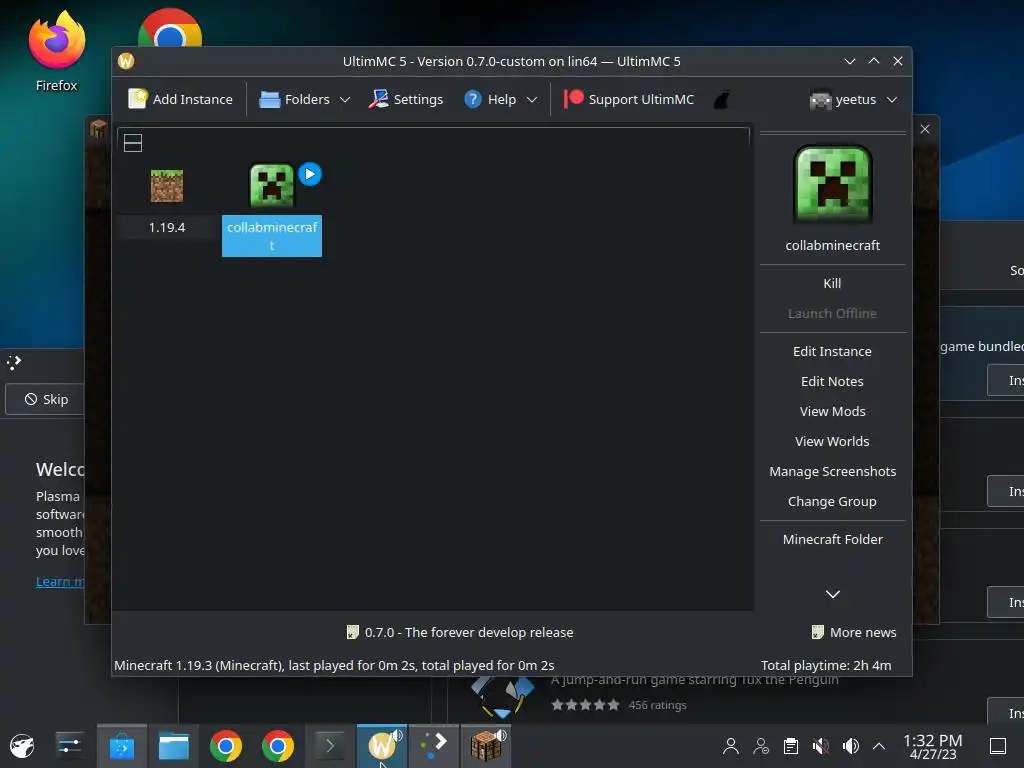Open Dolphin file manager from taskbar
The image size is (1024, 768).
174,746
